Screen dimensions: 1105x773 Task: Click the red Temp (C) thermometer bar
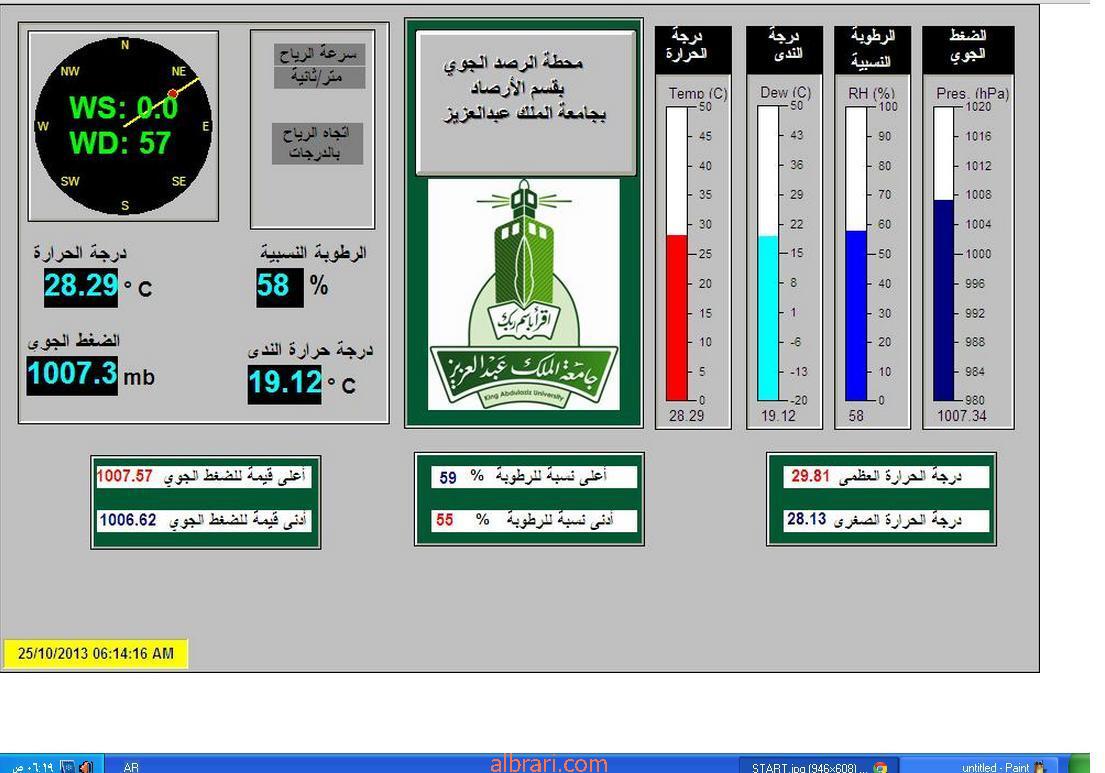677,318
